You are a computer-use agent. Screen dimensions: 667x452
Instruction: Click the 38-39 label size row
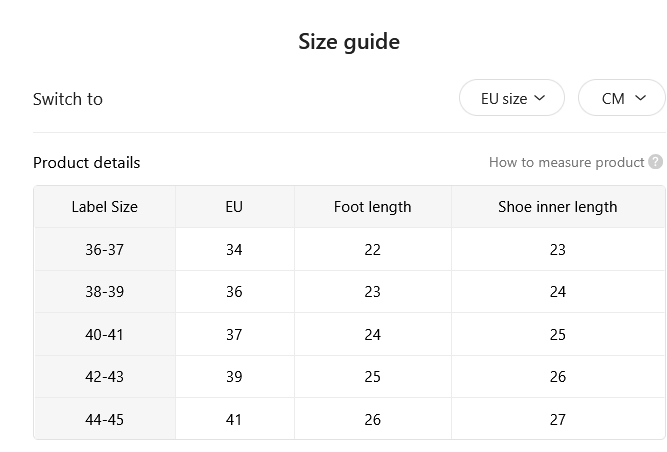click(x=350, y=292)
